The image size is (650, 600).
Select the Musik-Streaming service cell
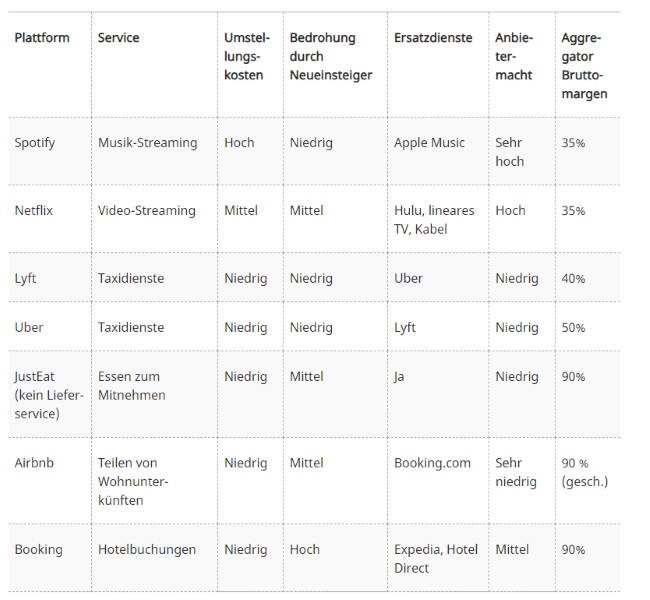[x=147, y=143]
